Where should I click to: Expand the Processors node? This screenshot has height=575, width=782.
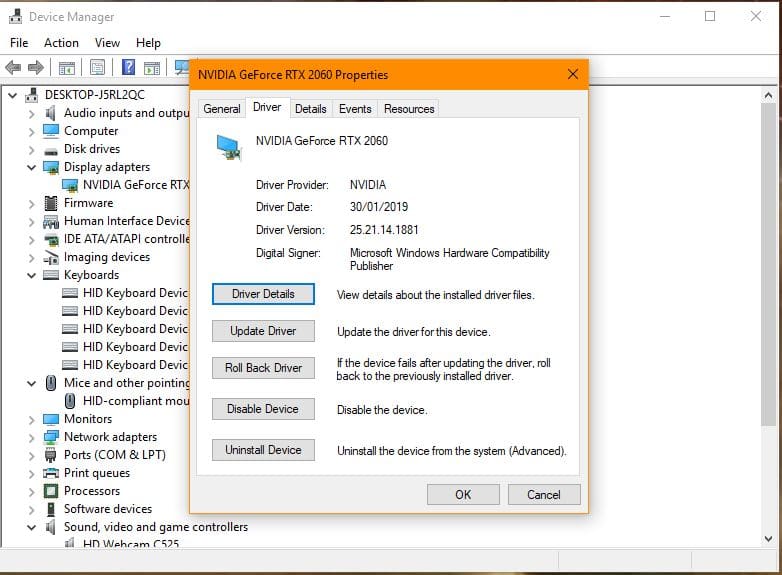coord(31,492)
